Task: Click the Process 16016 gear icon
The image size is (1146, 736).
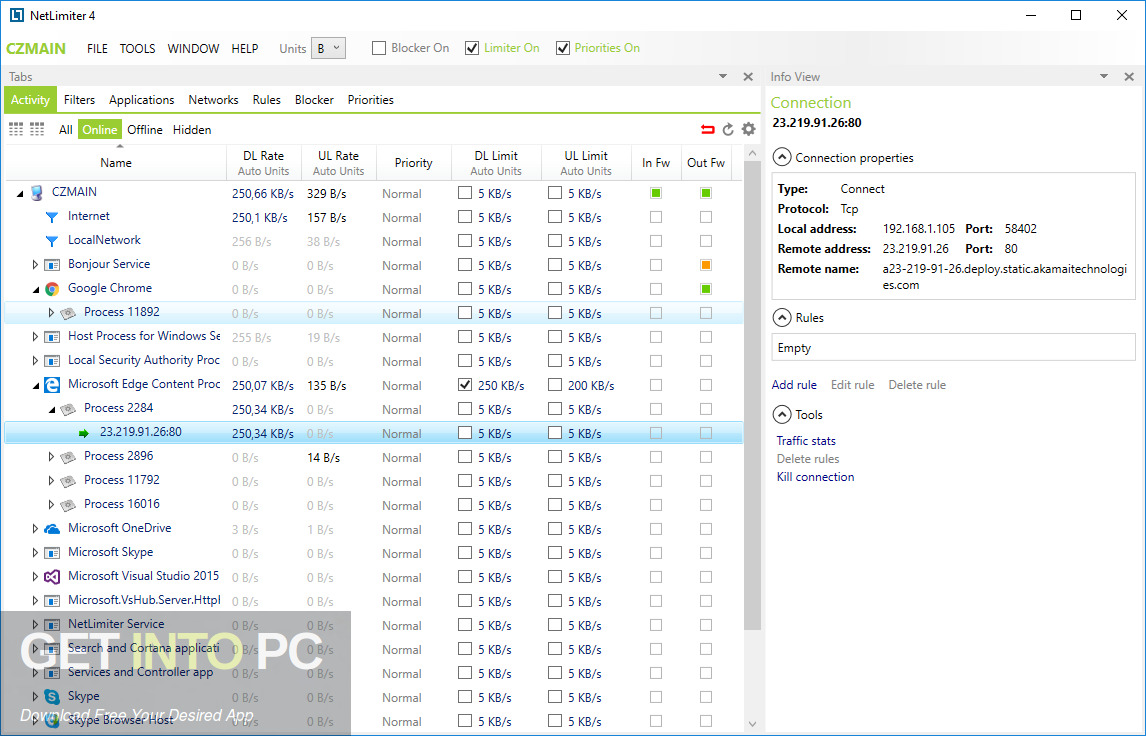Action: click(68, 505)
